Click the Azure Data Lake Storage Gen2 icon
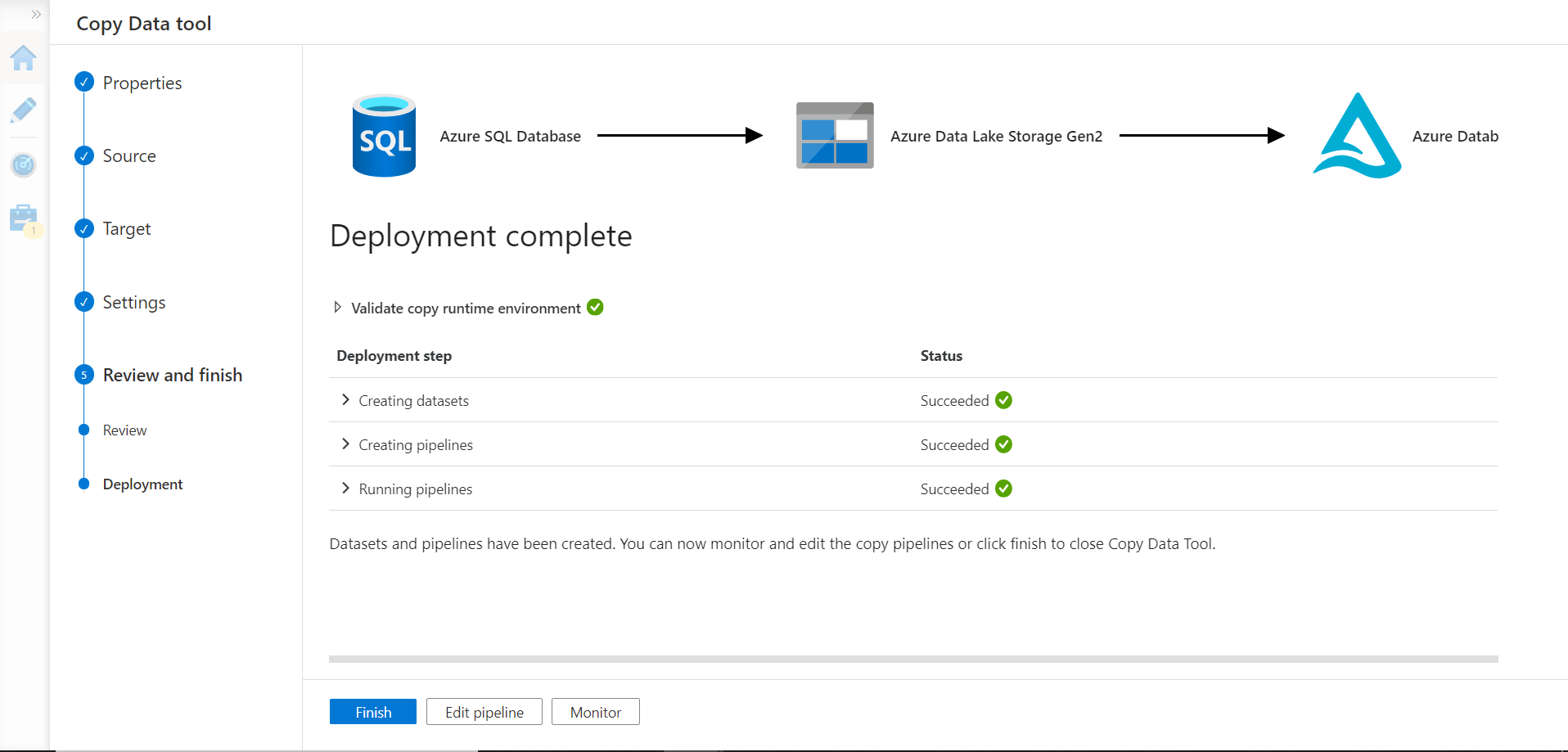Viewport: 1568px width, 752px height. pyautogui.click(x=834, y=136)
